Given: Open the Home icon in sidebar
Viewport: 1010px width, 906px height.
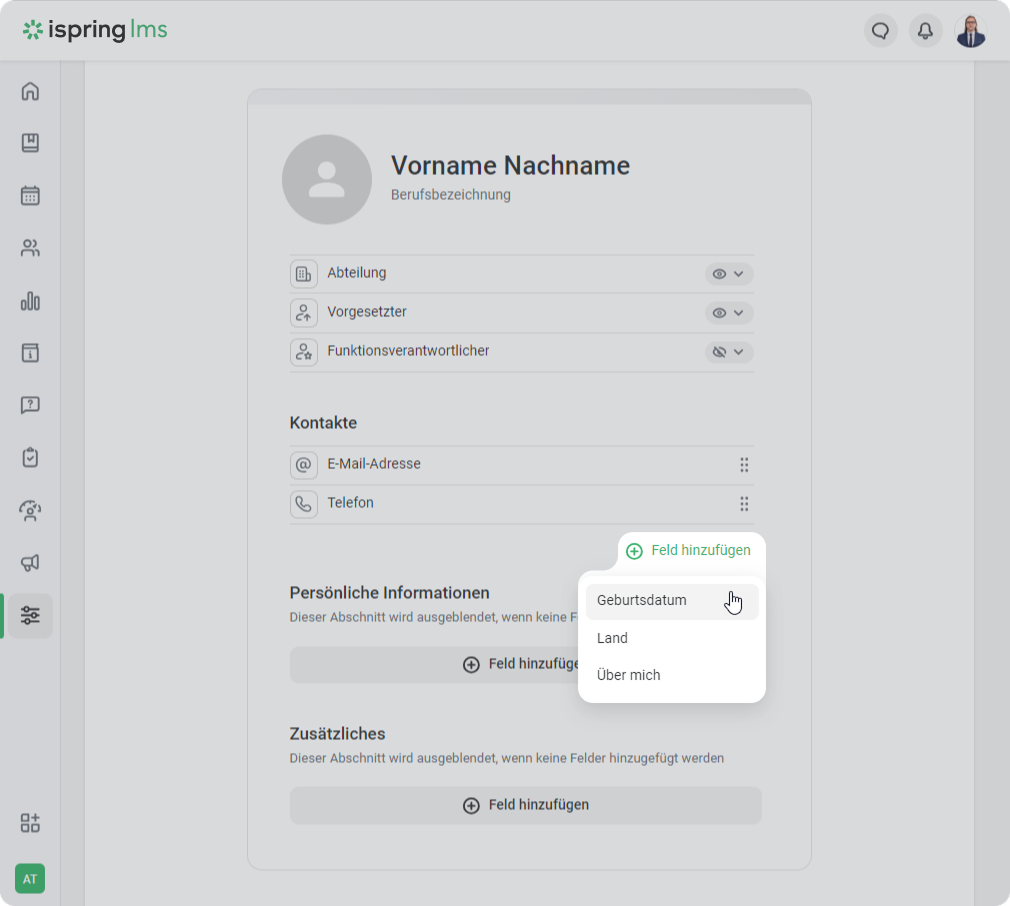Looking at the screenshot, I should point(30,91).
